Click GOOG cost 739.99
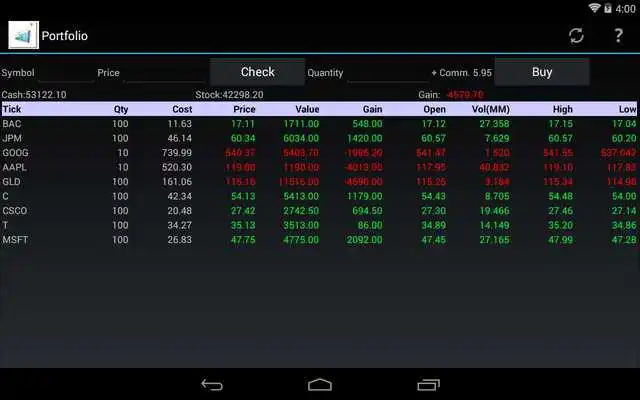The width and height of the screenshot is (640, 400). pyautogui.click(x=177, y=153)
